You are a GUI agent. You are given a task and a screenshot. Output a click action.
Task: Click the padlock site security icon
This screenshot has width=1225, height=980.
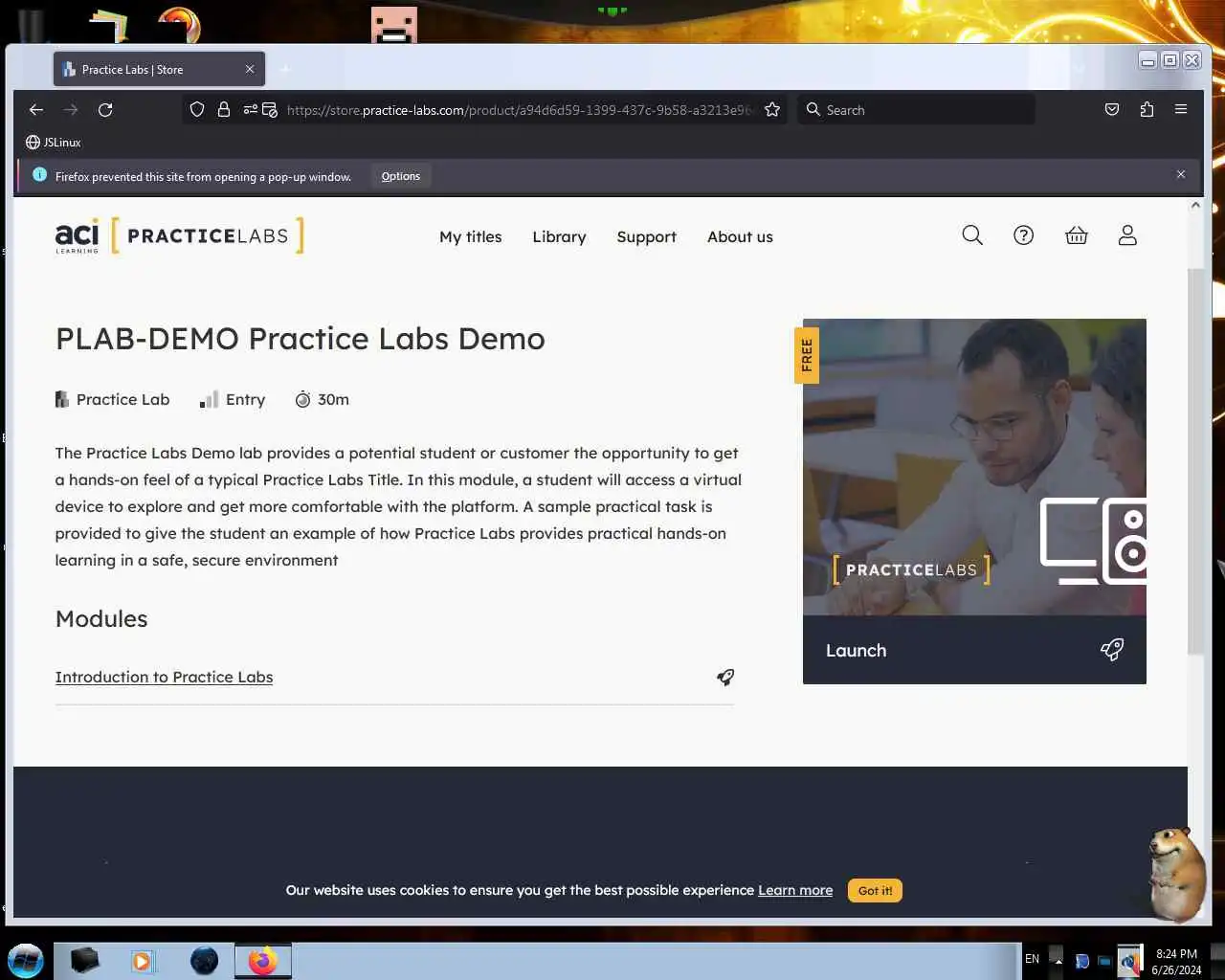pyautogui.click(x=224, y=109)
